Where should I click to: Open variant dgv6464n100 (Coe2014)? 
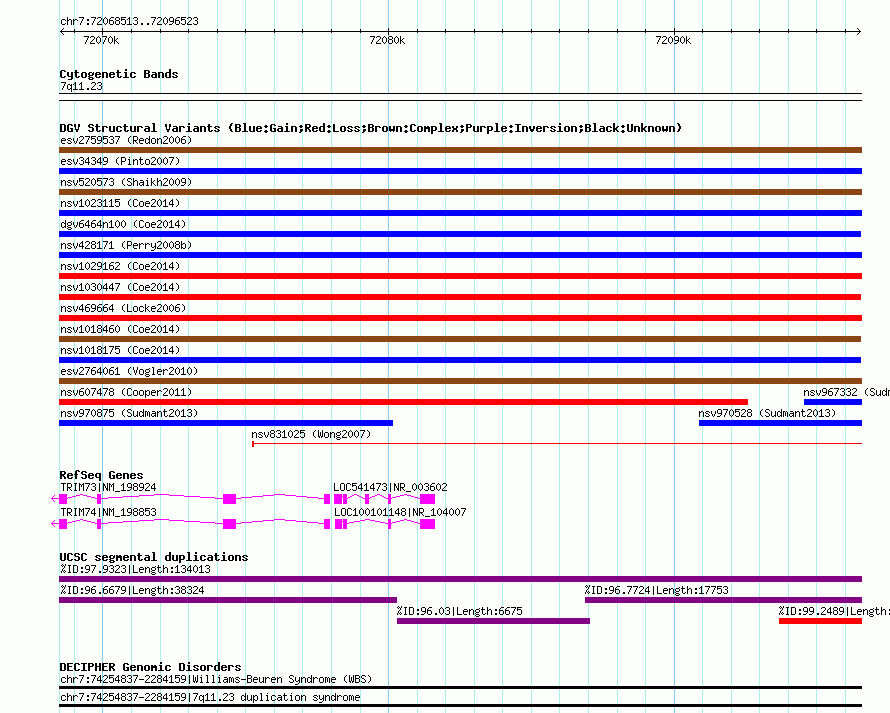[x=123, y=224]
